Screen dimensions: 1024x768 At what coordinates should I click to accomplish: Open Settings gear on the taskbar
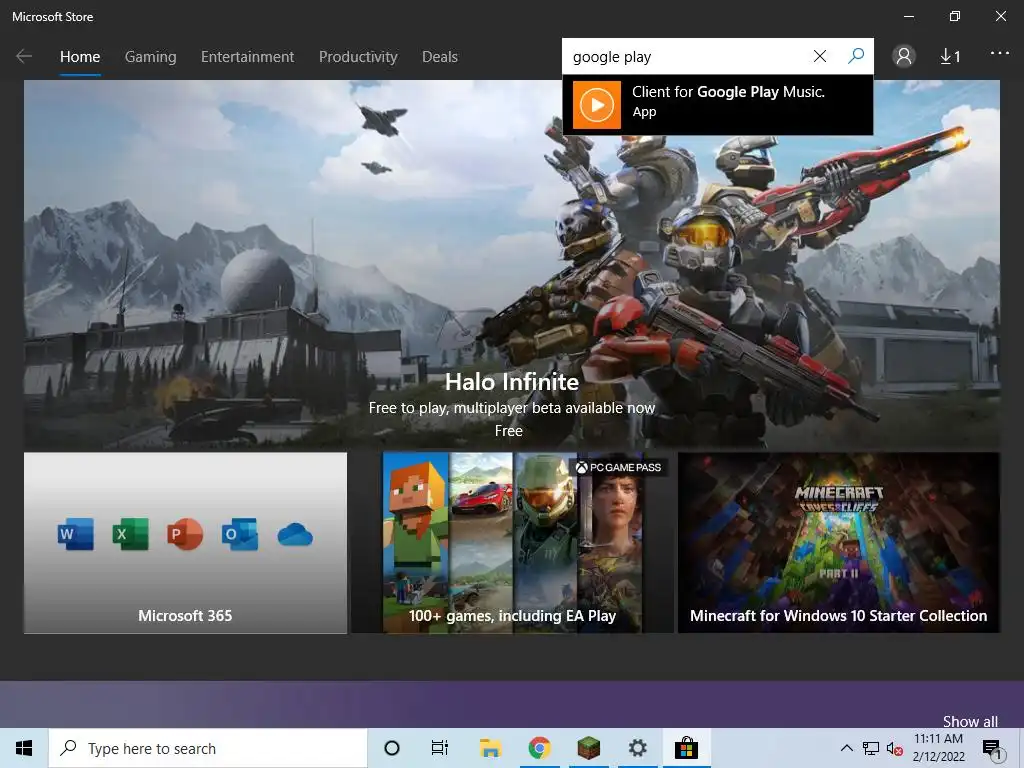pyautogui.click(x=637, y=748)
